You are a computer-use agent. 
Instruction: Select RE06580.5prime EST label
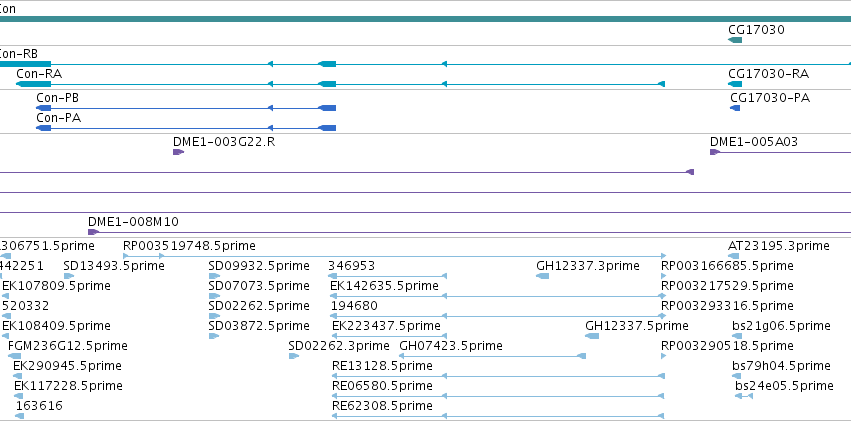[382, 386]
